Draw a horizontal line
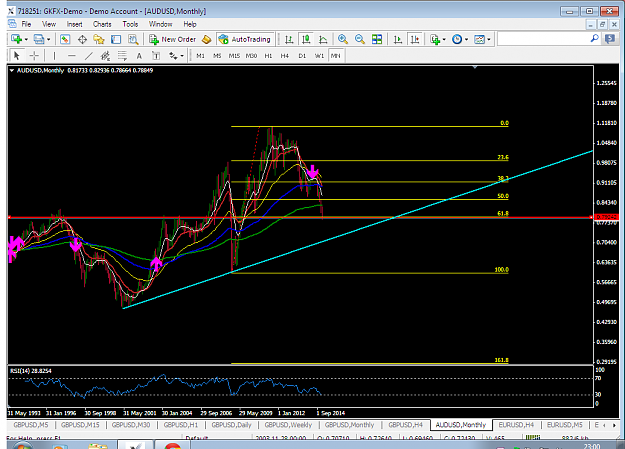 point(71,56)
